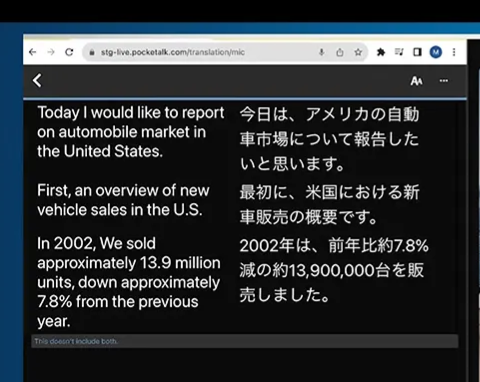Click Japanese text '2002年は、前年比約7.8%'
480x382 pixels.
(334, 246)
